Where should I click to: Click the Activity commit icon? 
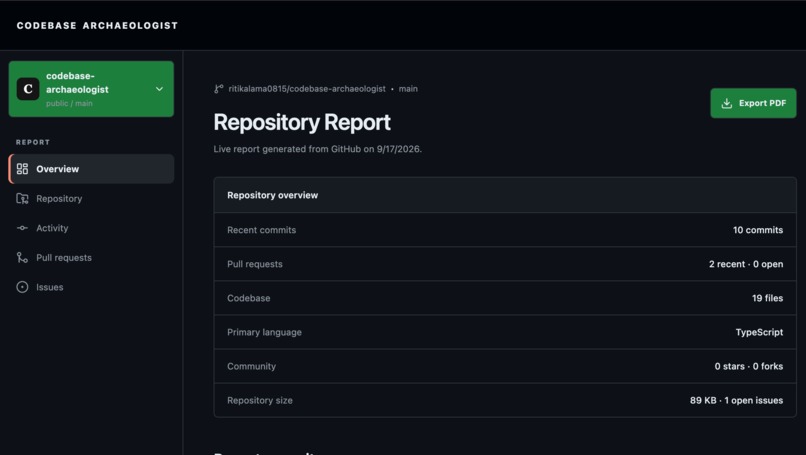coord(22,228)
